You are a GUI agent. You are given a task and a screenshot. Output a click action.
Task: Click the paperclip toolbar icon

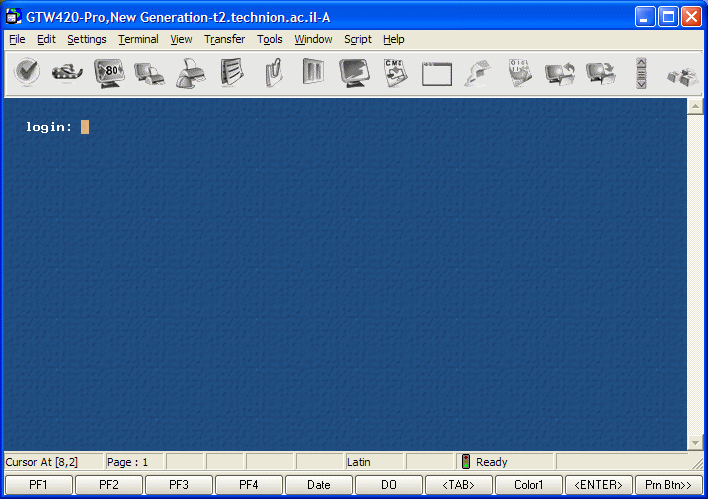[x=272, y=73]
